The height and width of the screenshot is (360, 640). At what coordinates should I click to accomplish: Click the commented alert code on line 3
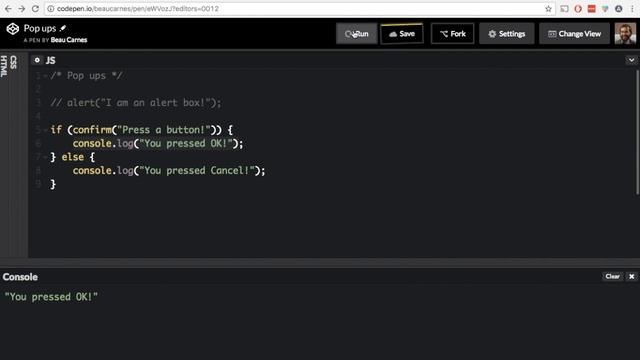[x=136, y=103]
